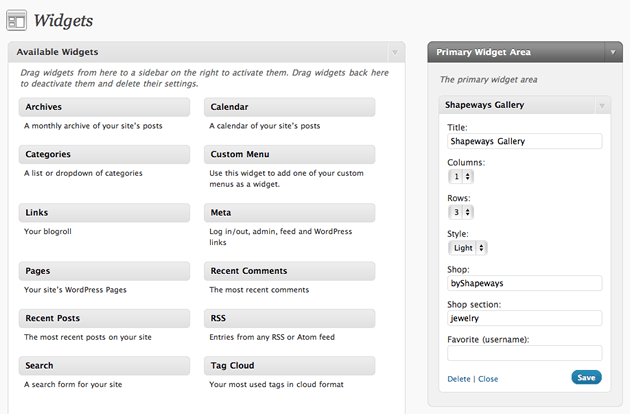Collapse the Available Widgets panel arrow

[395, 52]
